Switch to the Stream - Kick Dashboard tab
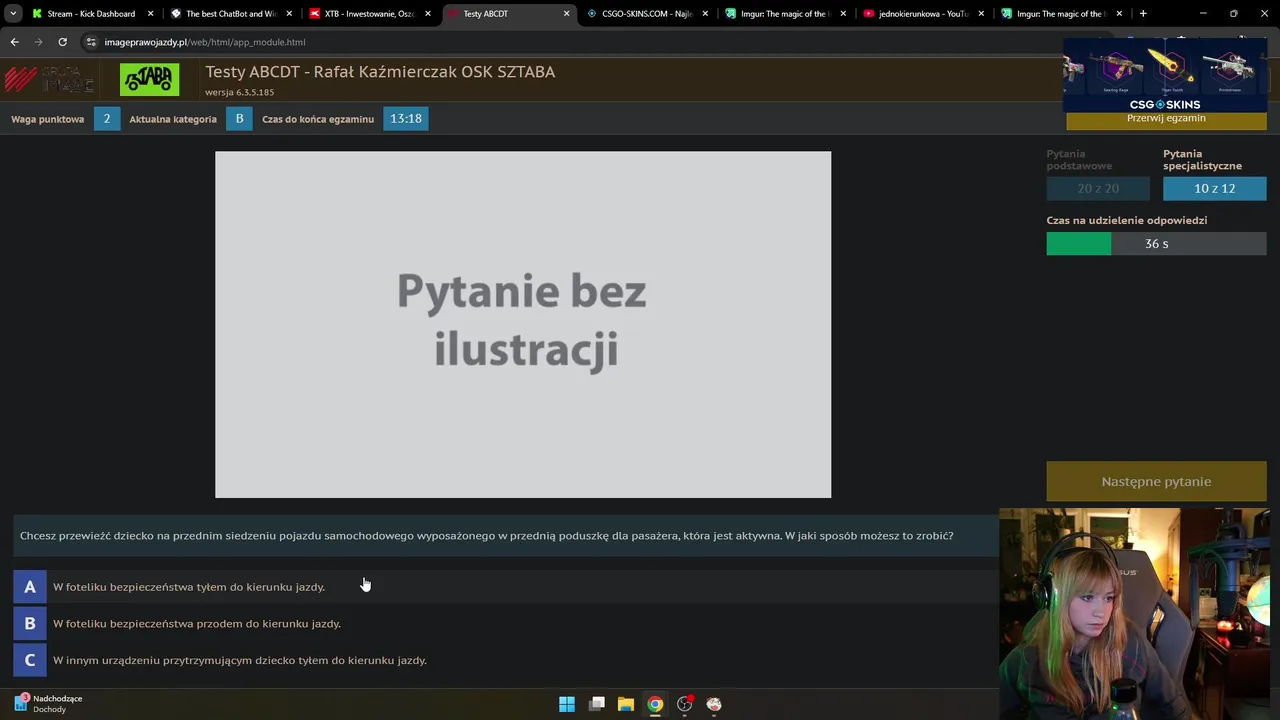 [x=91, y=14]
